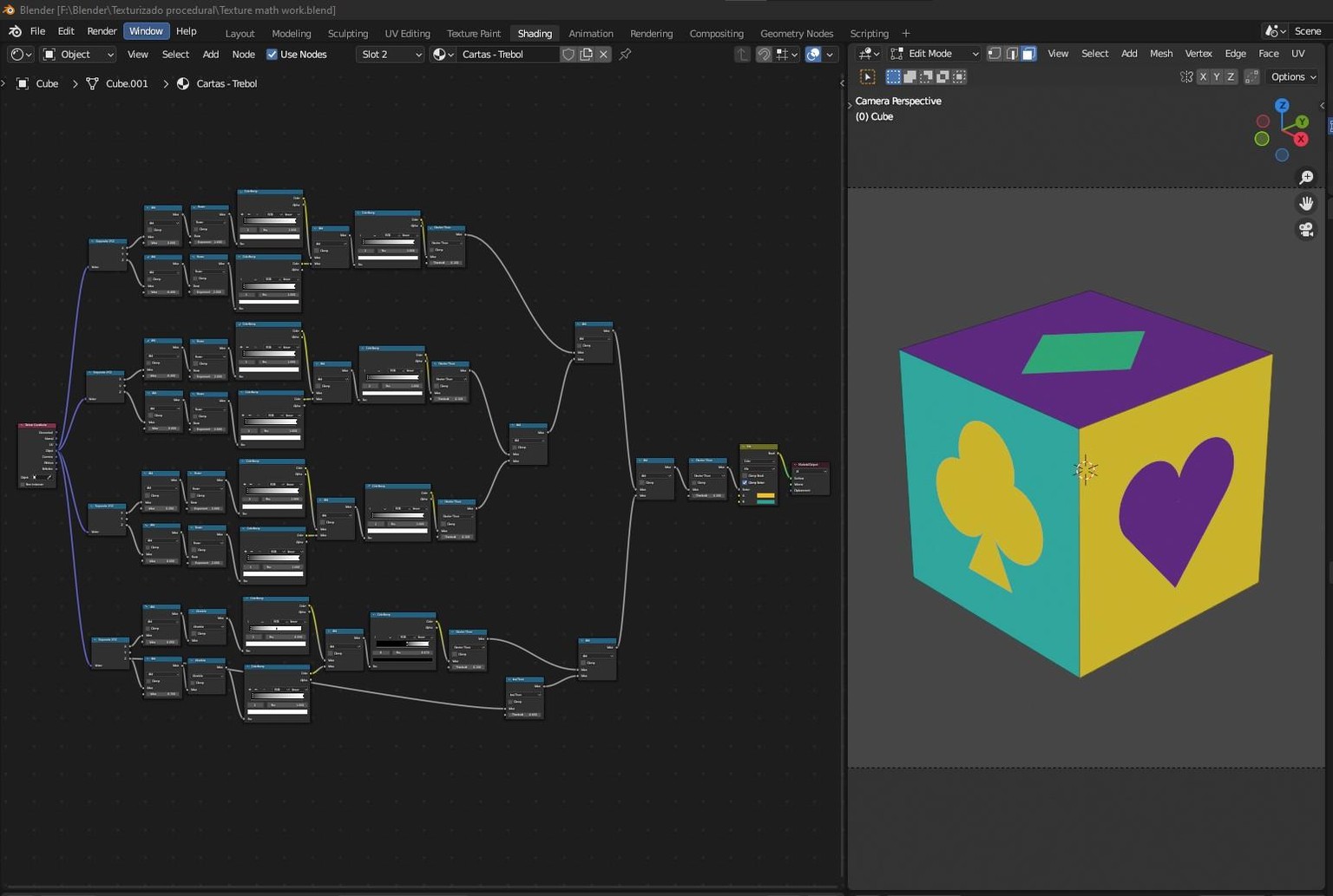Screen dimensions: 1333x896
Task: Open the Render menu
Action: [x=102, y=31]
